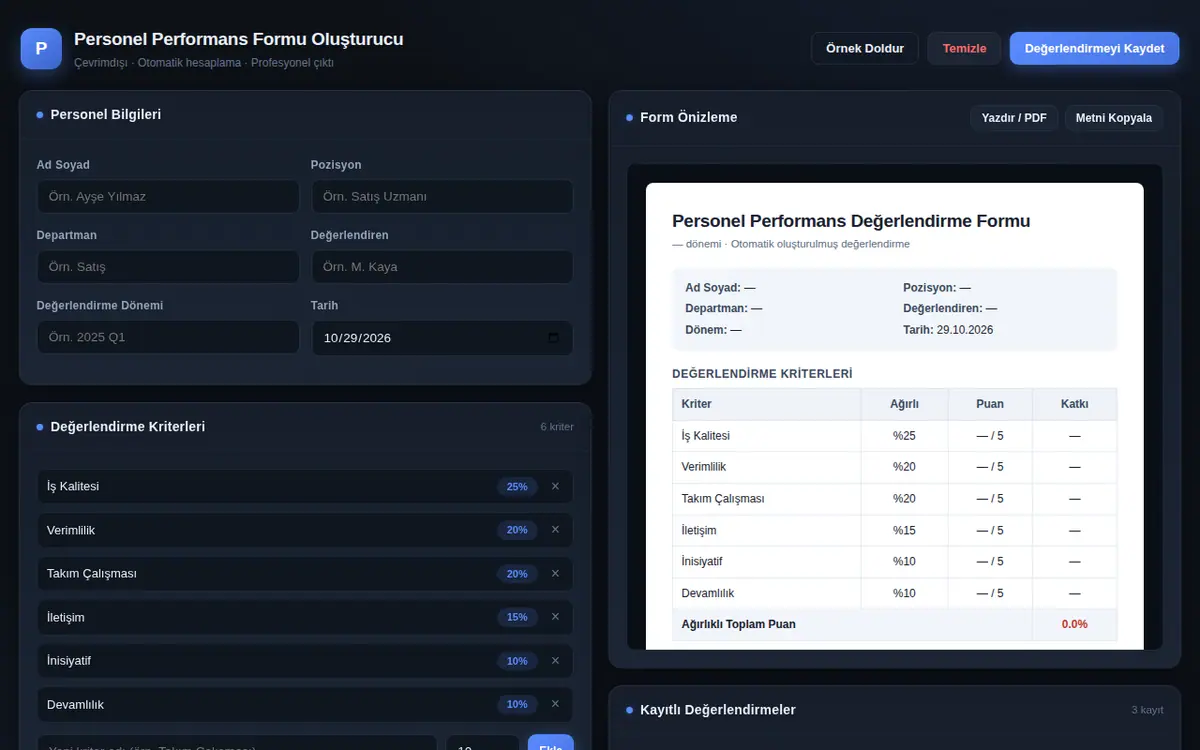
Task: Select the 'Ağırlıklı Toplam Puan' row label
Action: point(739,624)
